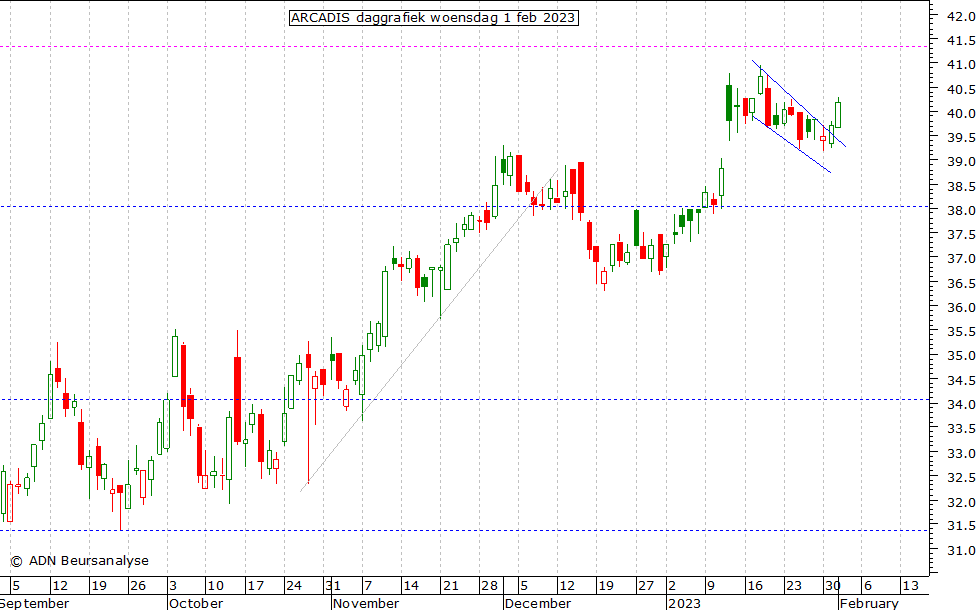This screenshot has width=980, height=610.
Task: Select the 40.5 price axis label
Action: pyautogui.click(x=961, y=89)
